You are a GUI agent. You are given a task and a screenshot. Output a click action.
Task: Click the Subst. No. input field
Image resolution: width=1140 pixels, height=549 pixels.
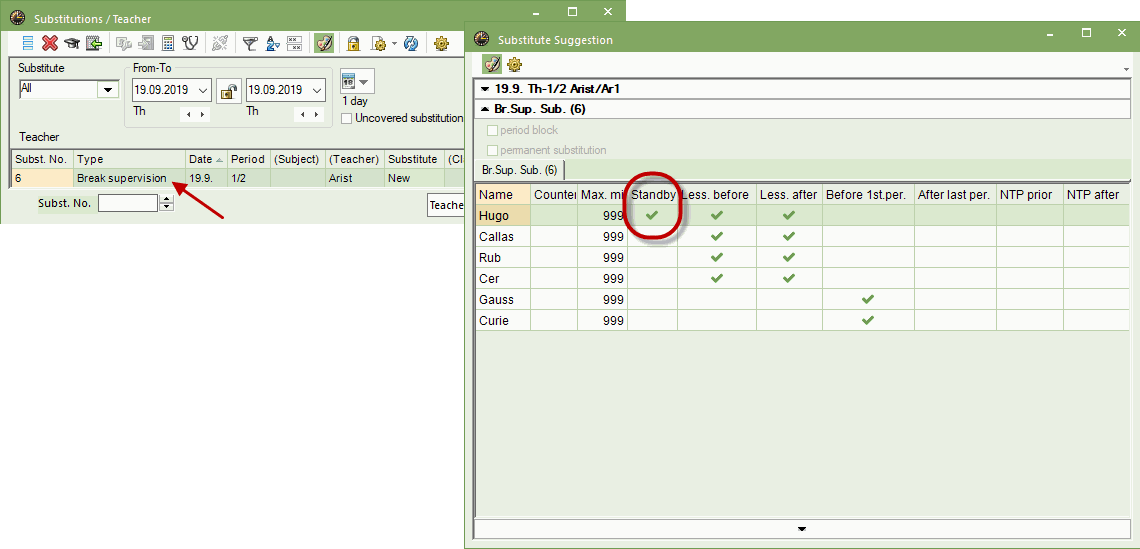(128, 203)
